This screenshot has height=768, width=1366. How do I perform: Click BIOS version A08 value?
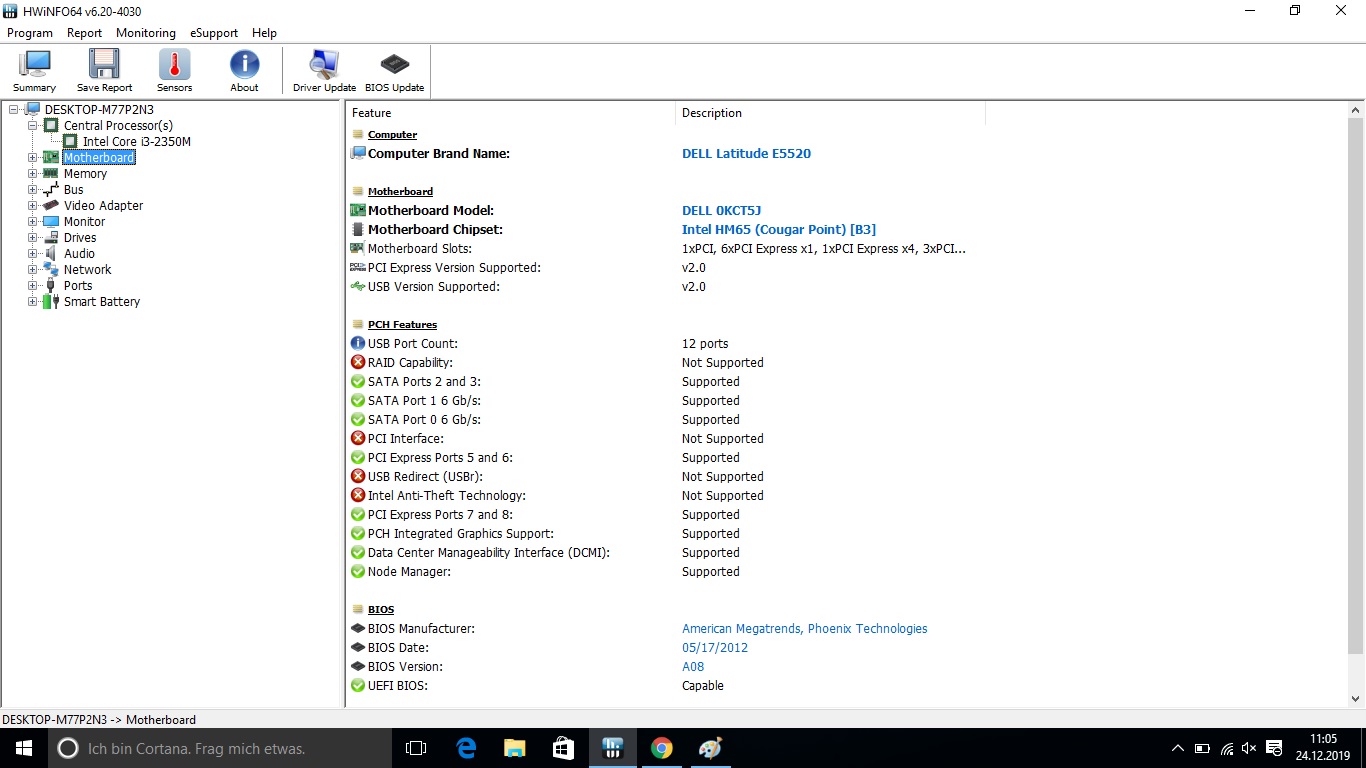(693, 667)
